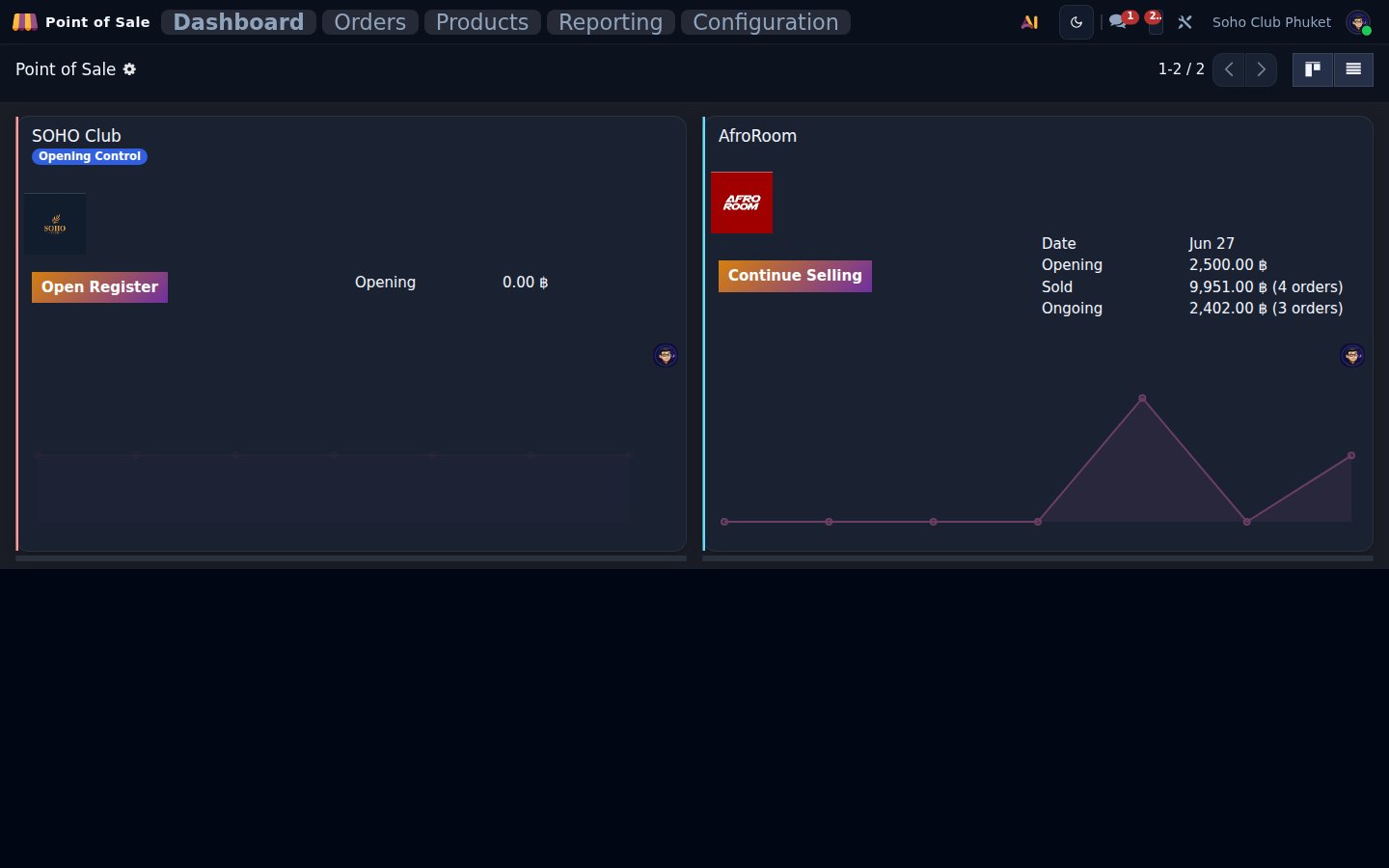The width and height of the screenshot is (1389, 868).
Task: Open the Reporting menu
Action: [611, 22]
